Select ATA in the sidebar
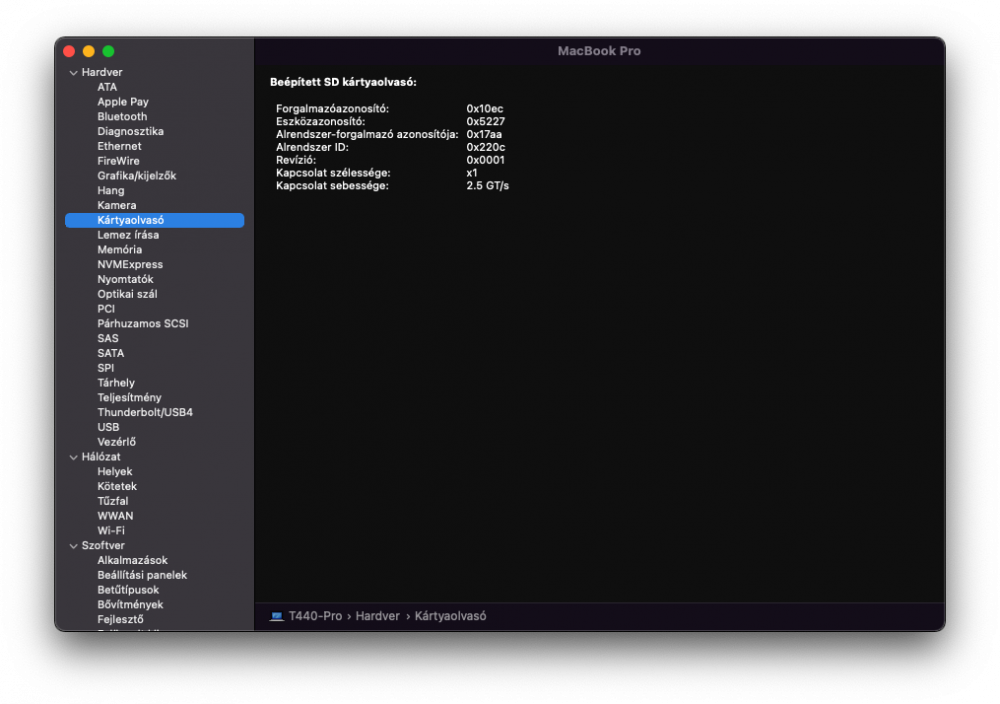The height and width of the screenshot is (704, 1000). (x=107, y=87)
